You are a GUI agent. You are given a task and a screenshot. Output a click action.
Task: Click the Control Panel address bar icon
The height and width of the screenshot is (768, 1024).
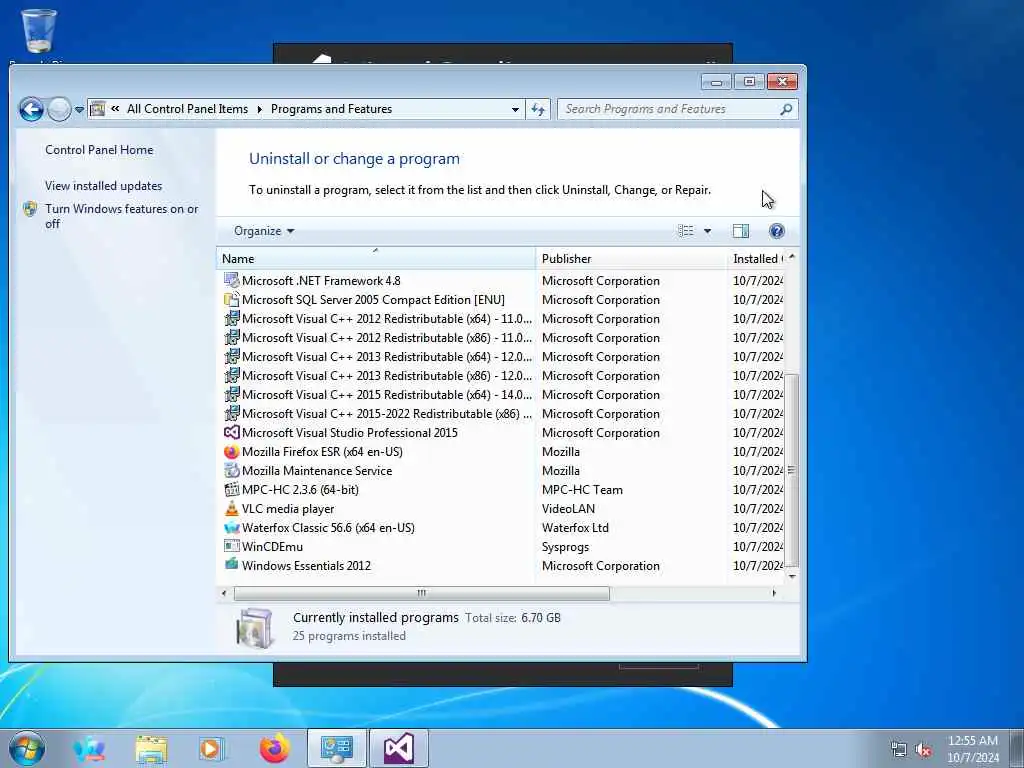tap(97, 109)
